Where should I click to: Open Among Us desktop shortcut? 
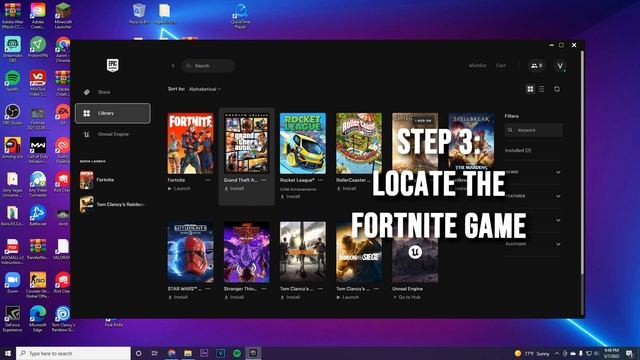(x=12, y=148)
